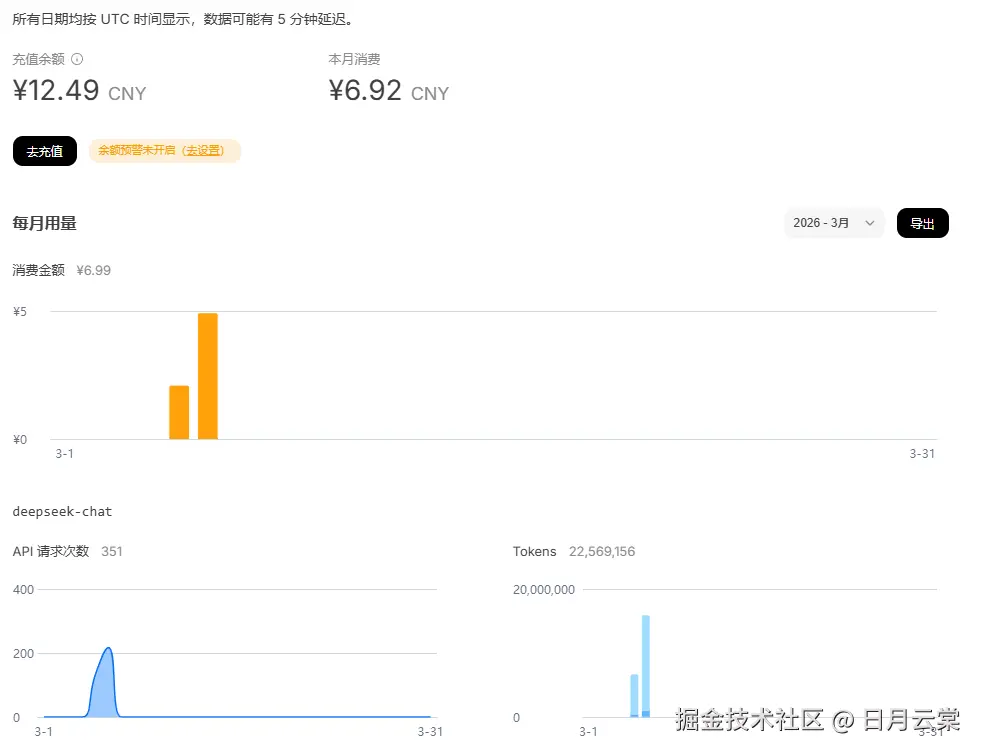Click the 导出 export button
982x755 pixels.
point(923,223)
